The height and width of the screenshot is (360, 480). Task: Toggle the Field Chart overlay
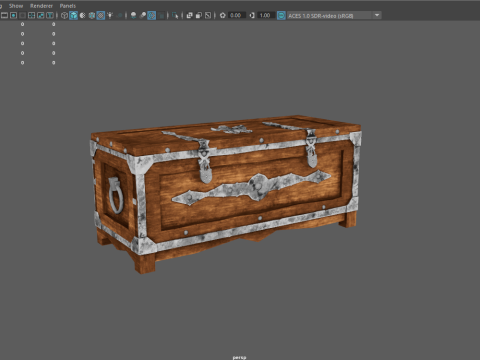point(31,15)
